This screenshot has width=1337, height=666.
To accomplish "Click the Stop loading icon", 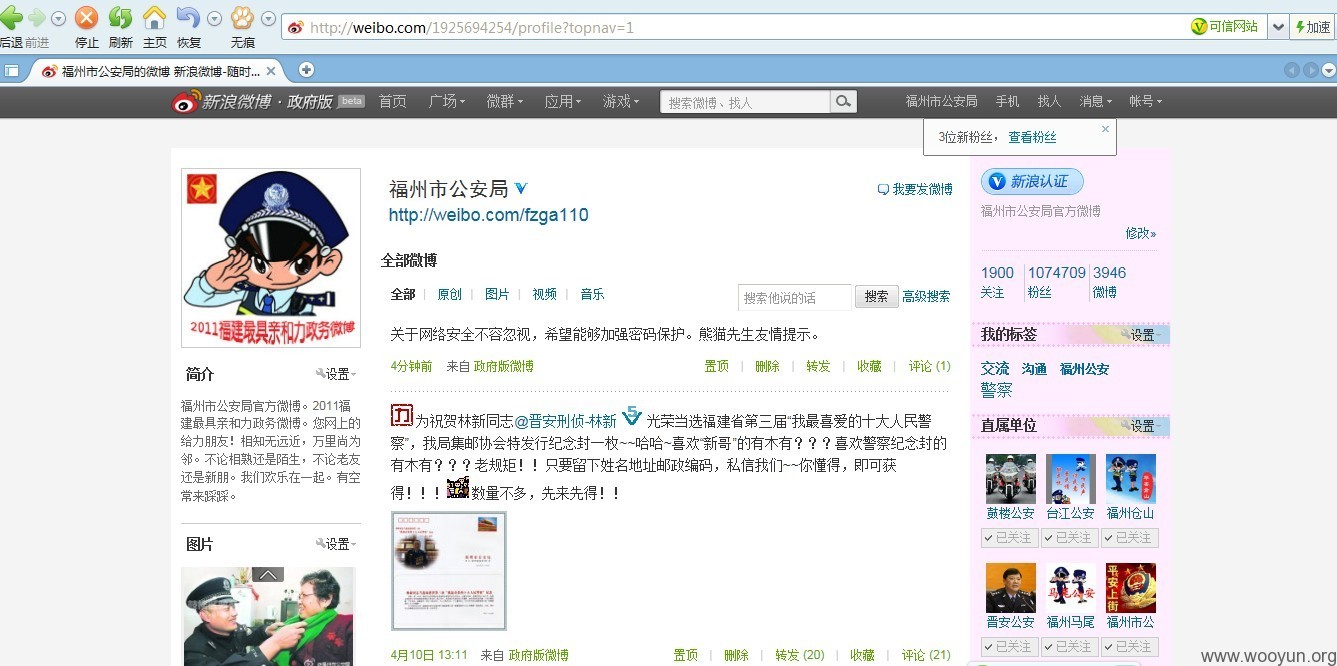I will coord(87,18).
